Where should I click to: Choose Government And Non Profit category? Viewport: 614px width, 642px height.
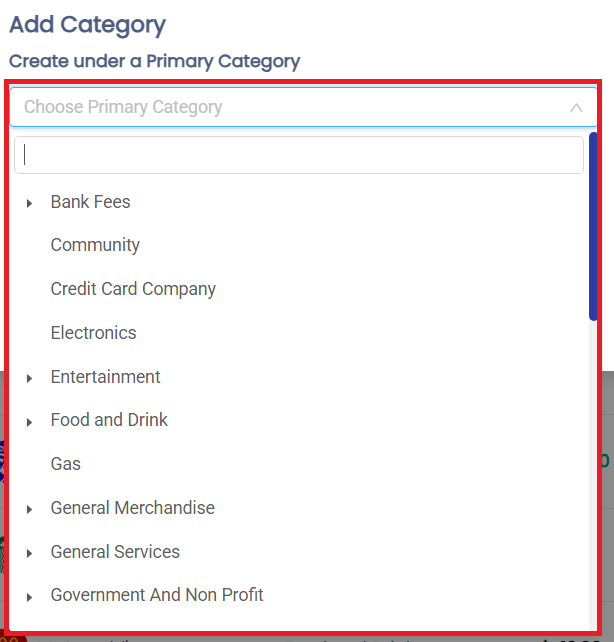point(157,595)
